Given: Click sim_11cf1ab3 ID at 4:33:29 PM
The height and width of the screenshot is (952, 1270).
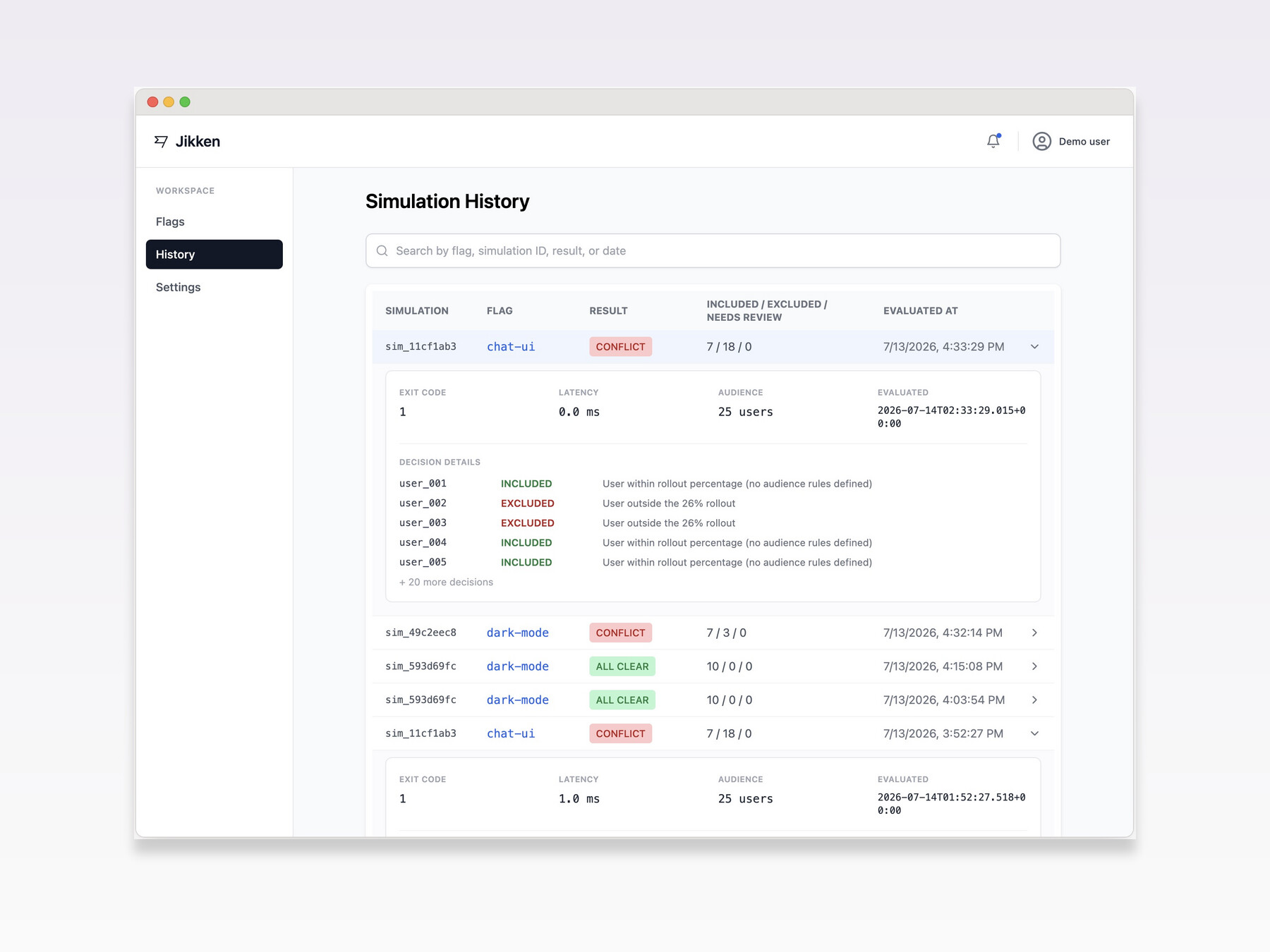Looking at the screenshot, I should (x=421, y=346).
